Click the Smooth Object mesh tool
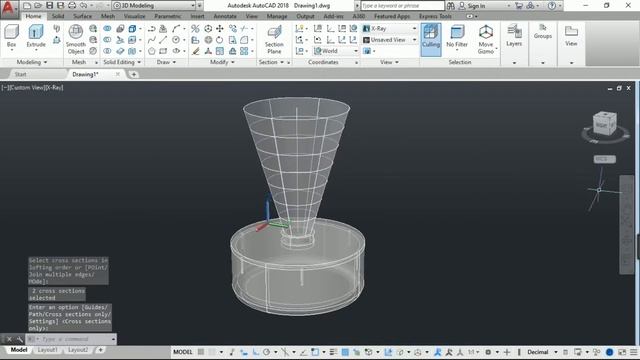The height and width of the screenshot is (360, 640). (x=76, y=39)
